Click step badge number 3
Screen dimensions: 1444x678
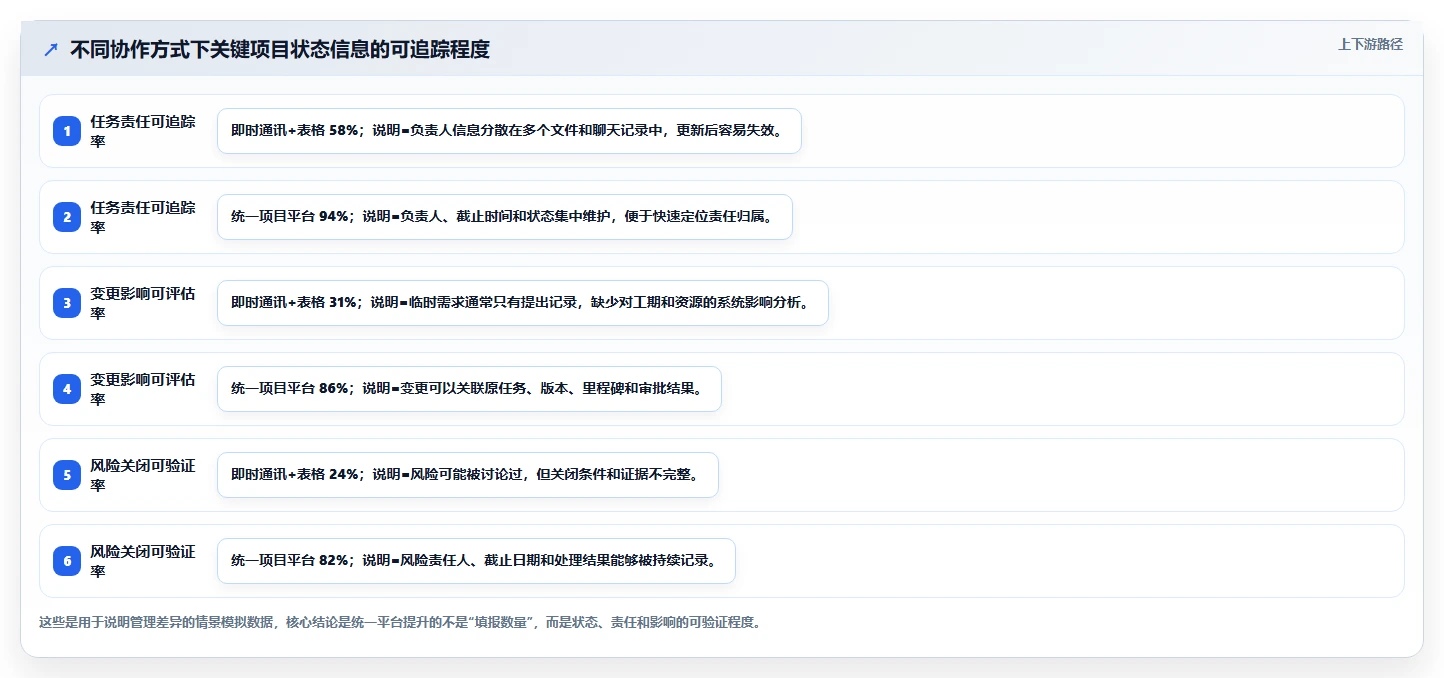pos(67,303)
